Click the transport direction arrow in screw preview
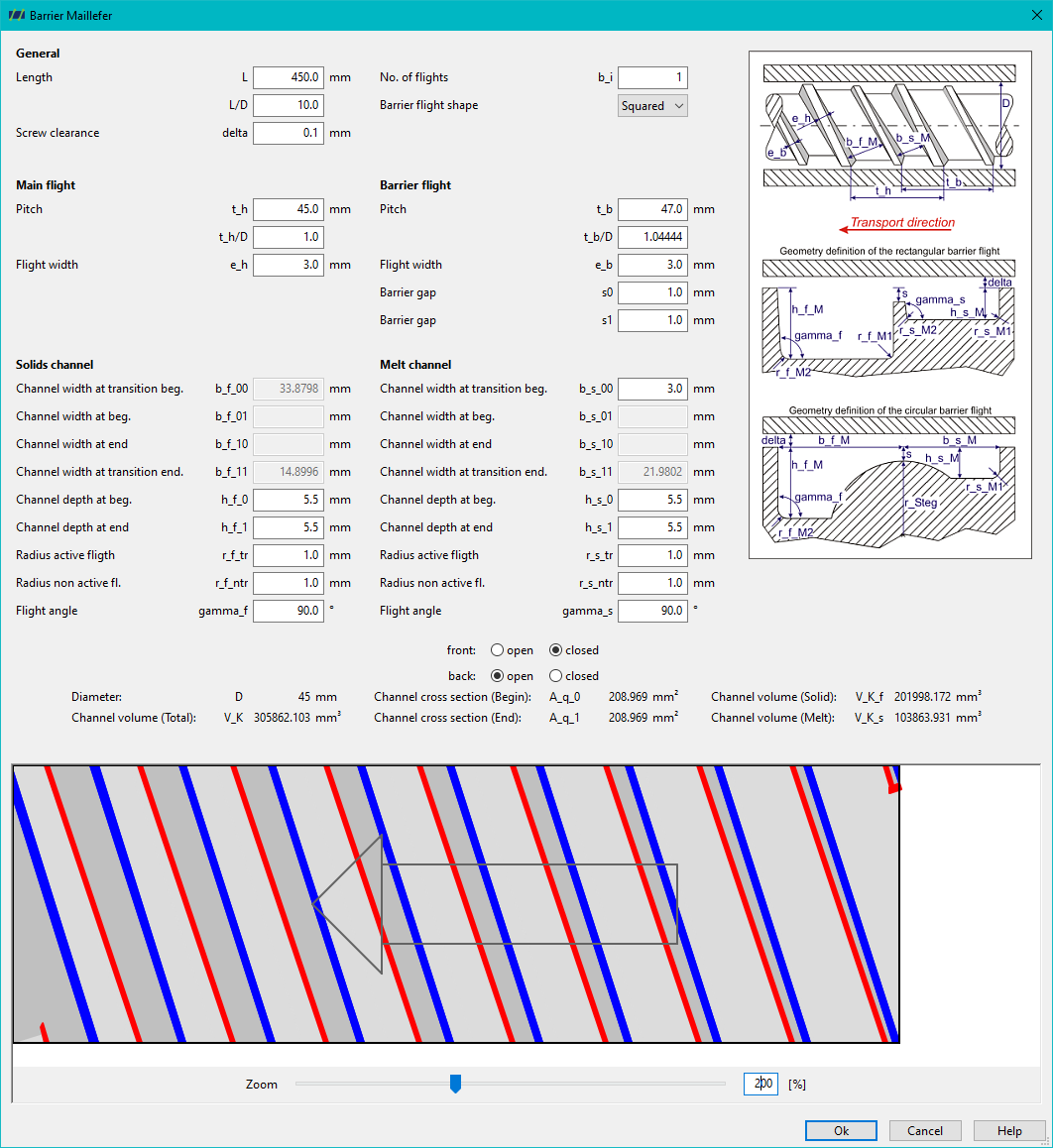 (x=495, y=904)
